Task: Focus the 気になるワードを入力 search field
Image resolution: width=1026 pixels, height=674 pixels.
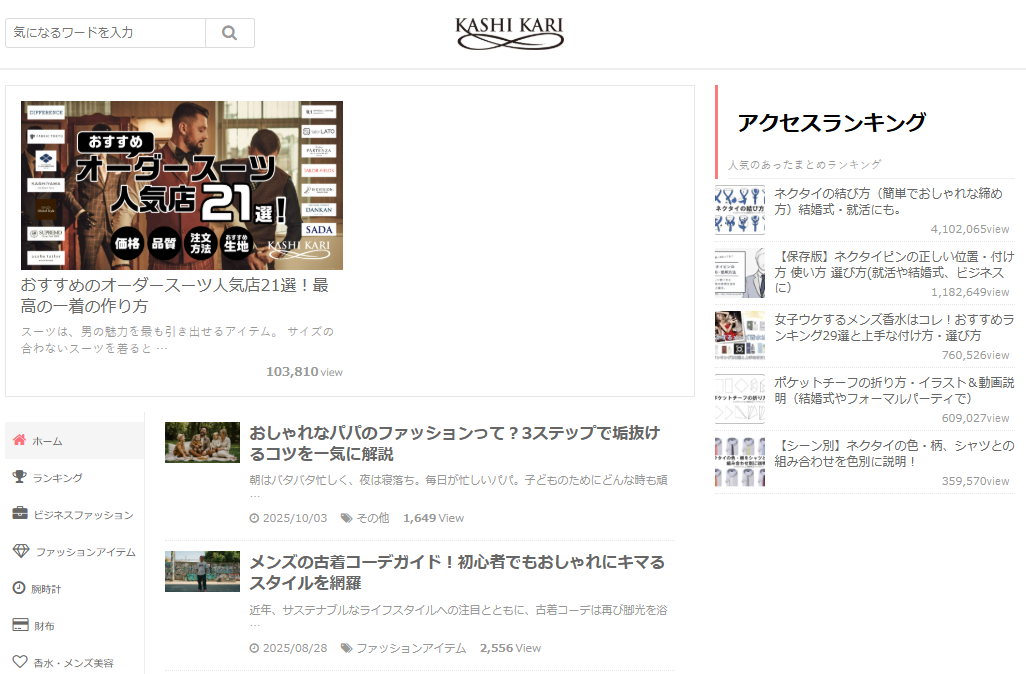Action: pyautogui.click(x=105, y=33)
